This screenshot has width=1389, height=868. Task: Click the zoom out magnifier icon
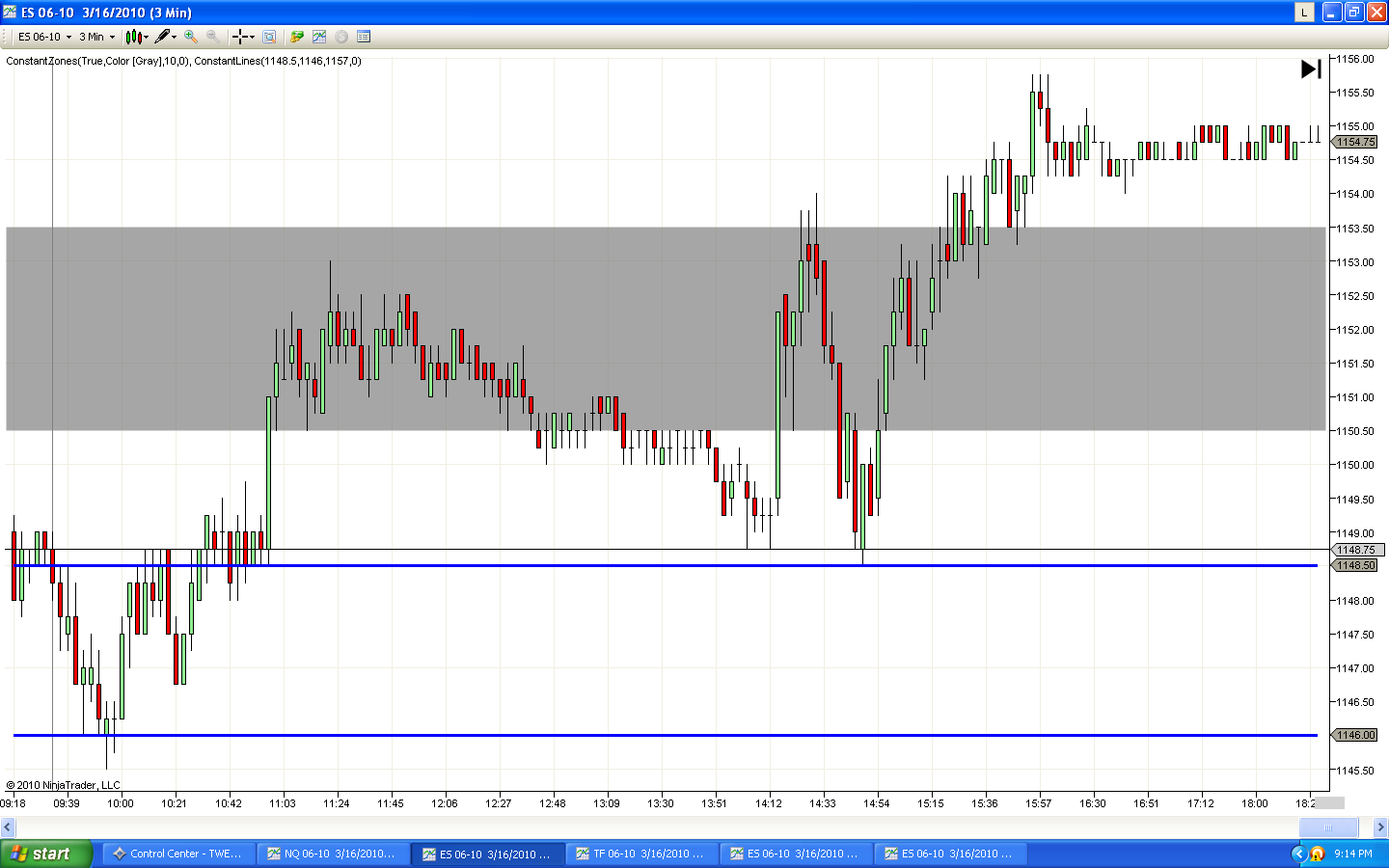[x=212, y=37]
